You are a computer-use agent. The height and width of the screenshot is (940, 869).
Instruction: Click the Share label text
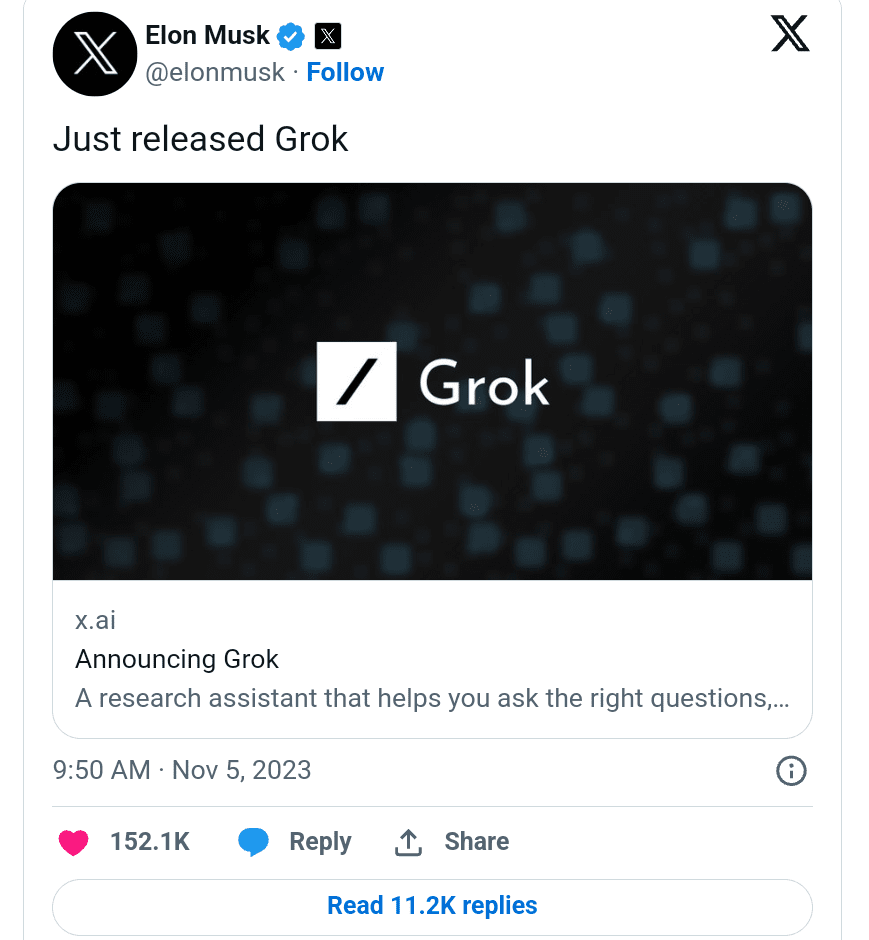pyautogui.click(x=477, y=841)
